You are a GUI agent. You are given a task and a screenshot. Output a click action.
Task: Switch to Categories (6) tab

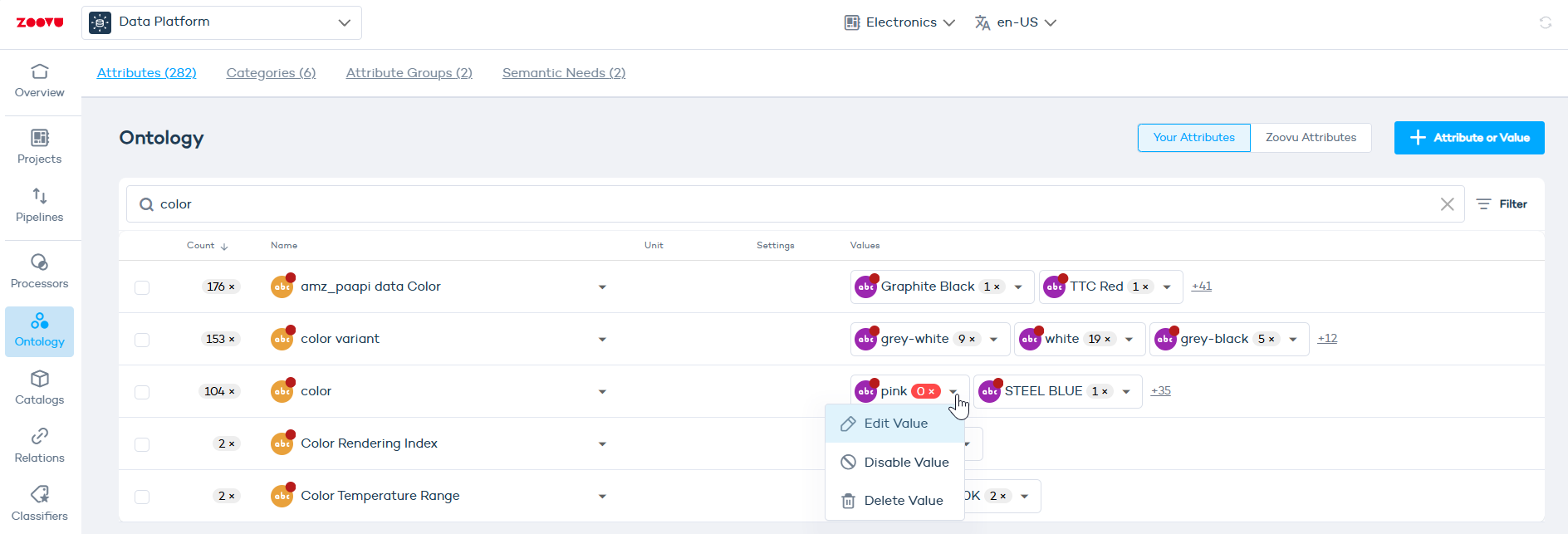[x=271, y=73]
